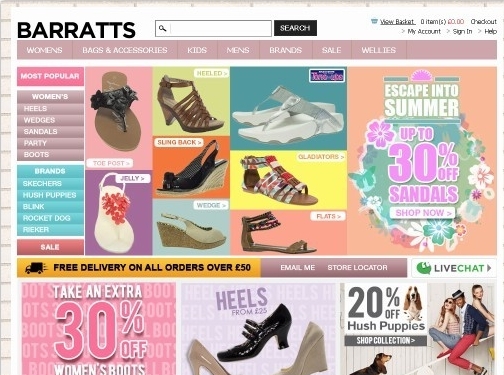Open the MENS menu
This screenshot has height=375, width=504.
tap(238, 50)
